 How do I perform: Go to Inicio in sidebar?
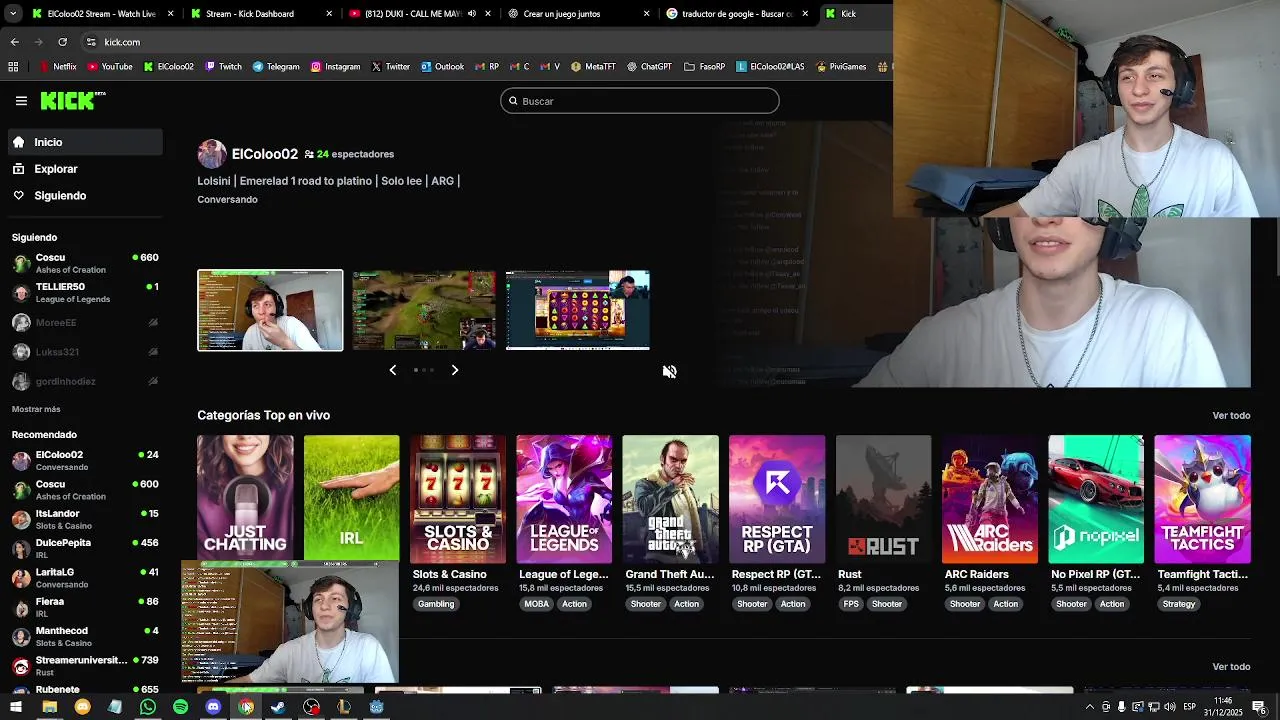point(85,142)
